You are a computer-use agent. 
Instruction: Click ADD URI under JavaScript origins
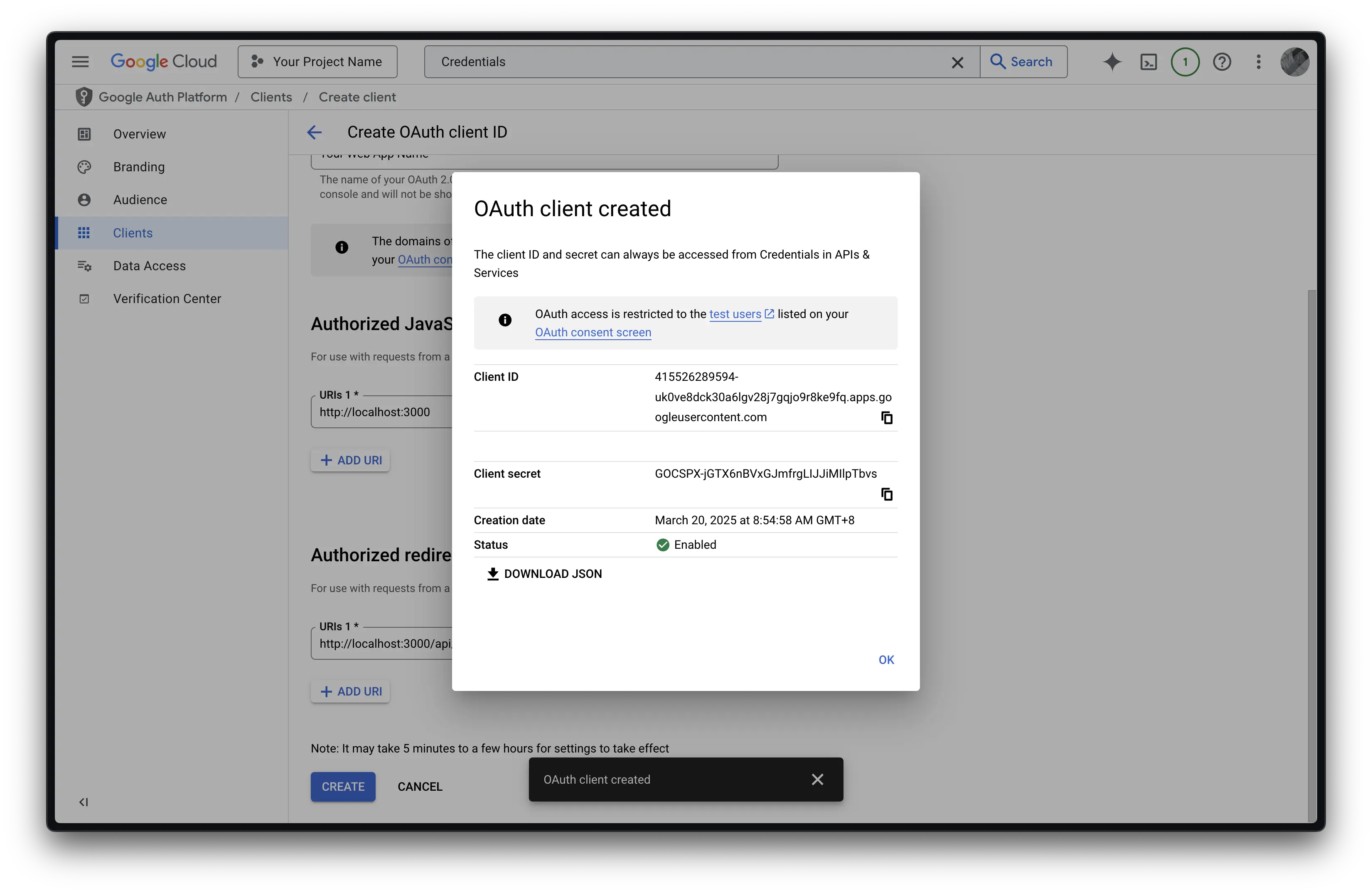tap(351, 460)
